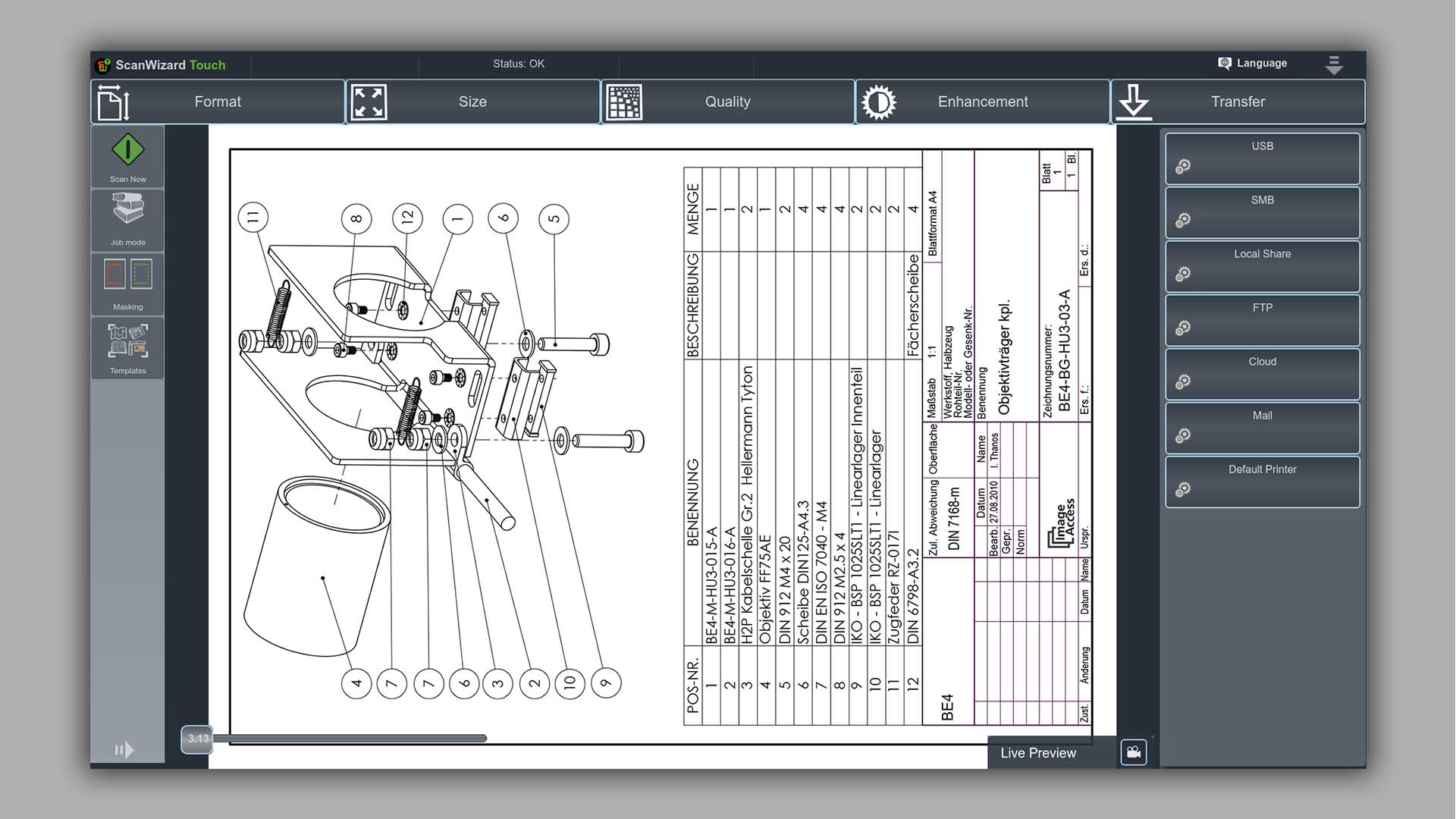Toggle the Live Preview button
This screenshot has height=819, width=1456.
click(1037, 753)
